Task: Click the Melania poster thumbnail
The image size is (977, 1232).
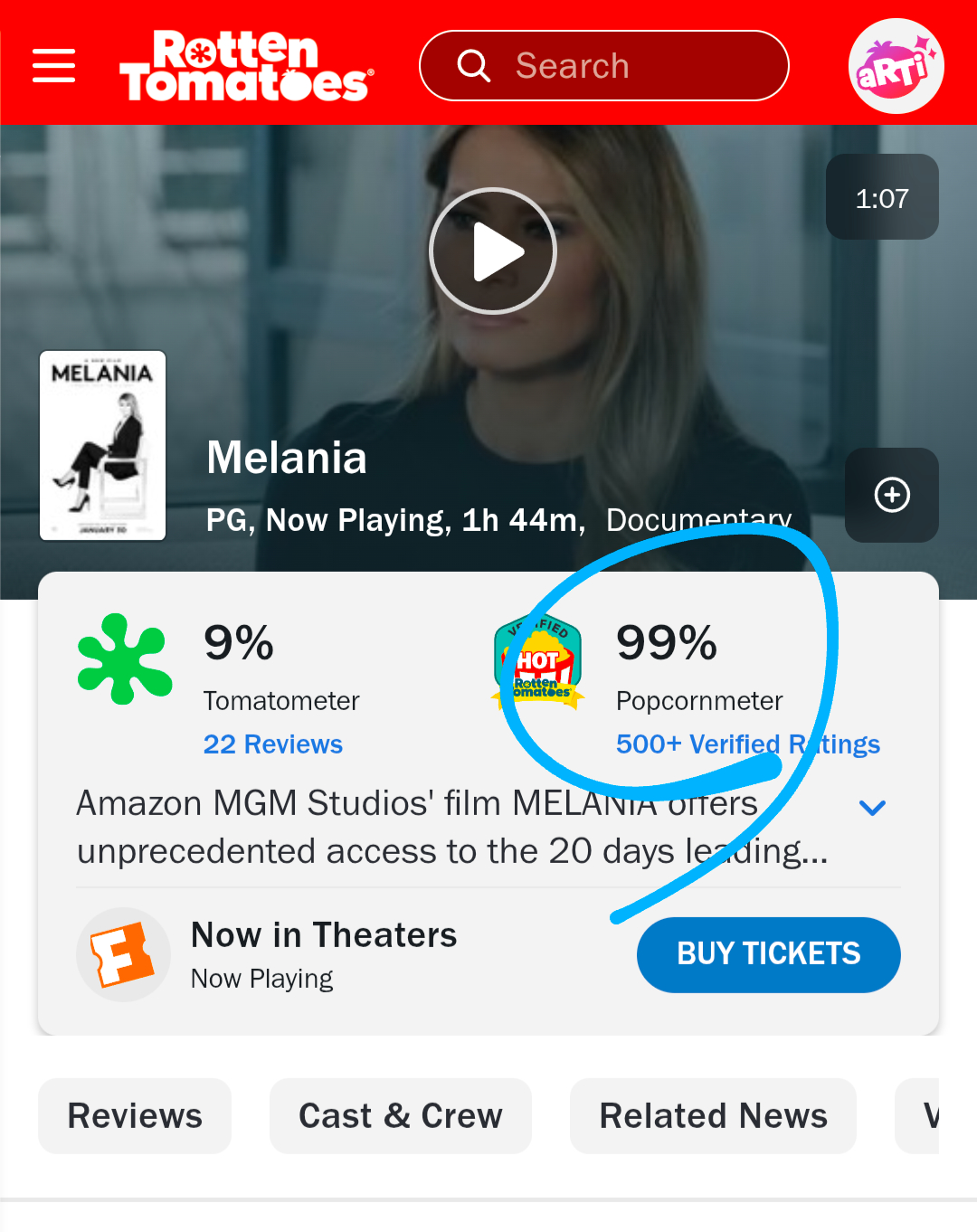Action: 103,446
